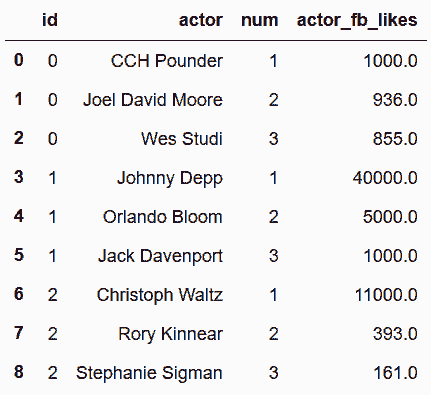This screenshot has width=431, height=395.
Task: Click row index 8 label
Action: tap(19, 372)
